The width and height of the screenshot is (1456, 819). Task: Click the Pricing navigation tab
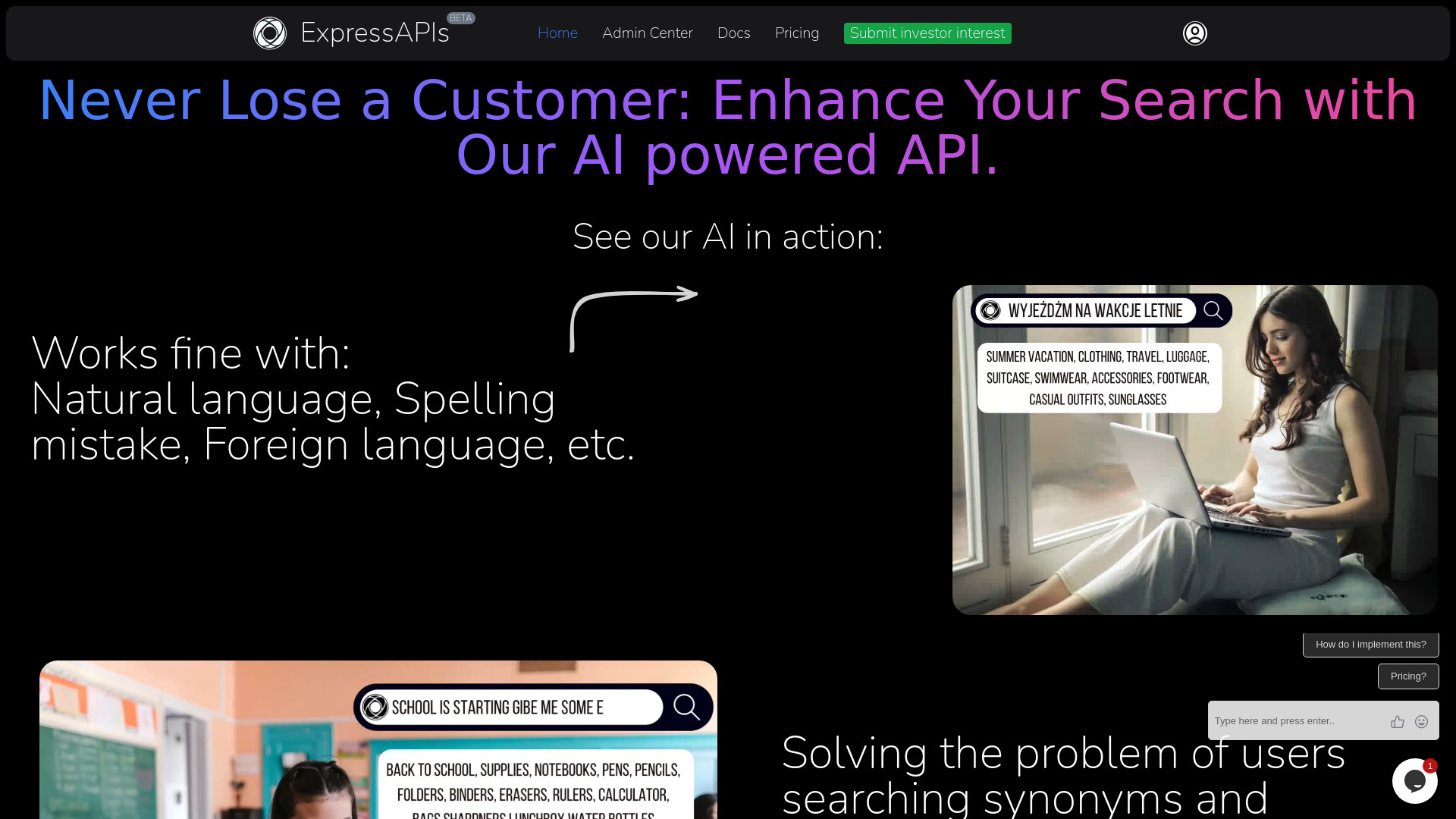tap(797, 33)
